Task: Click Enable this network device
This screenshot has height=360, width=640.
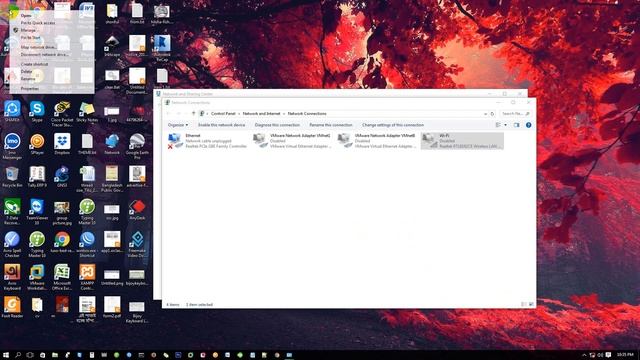Action: pyautogui.click(x=222, y=125)
